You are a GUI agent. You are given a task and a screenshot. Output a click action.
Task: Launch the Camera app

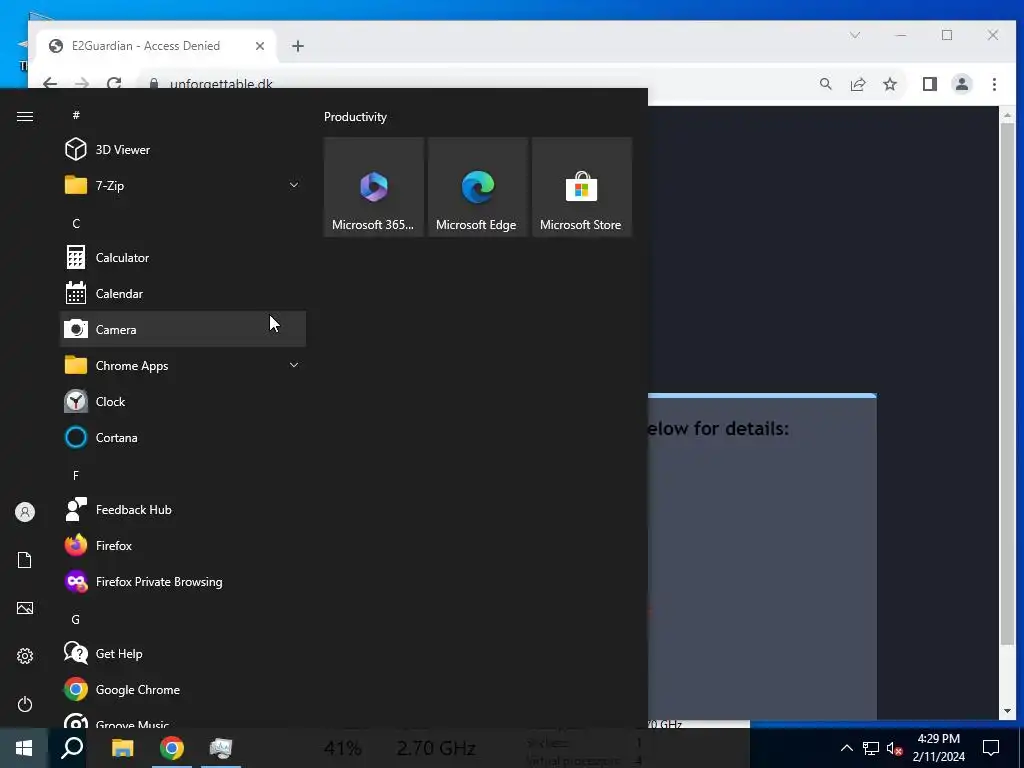(x=182, y=329)
